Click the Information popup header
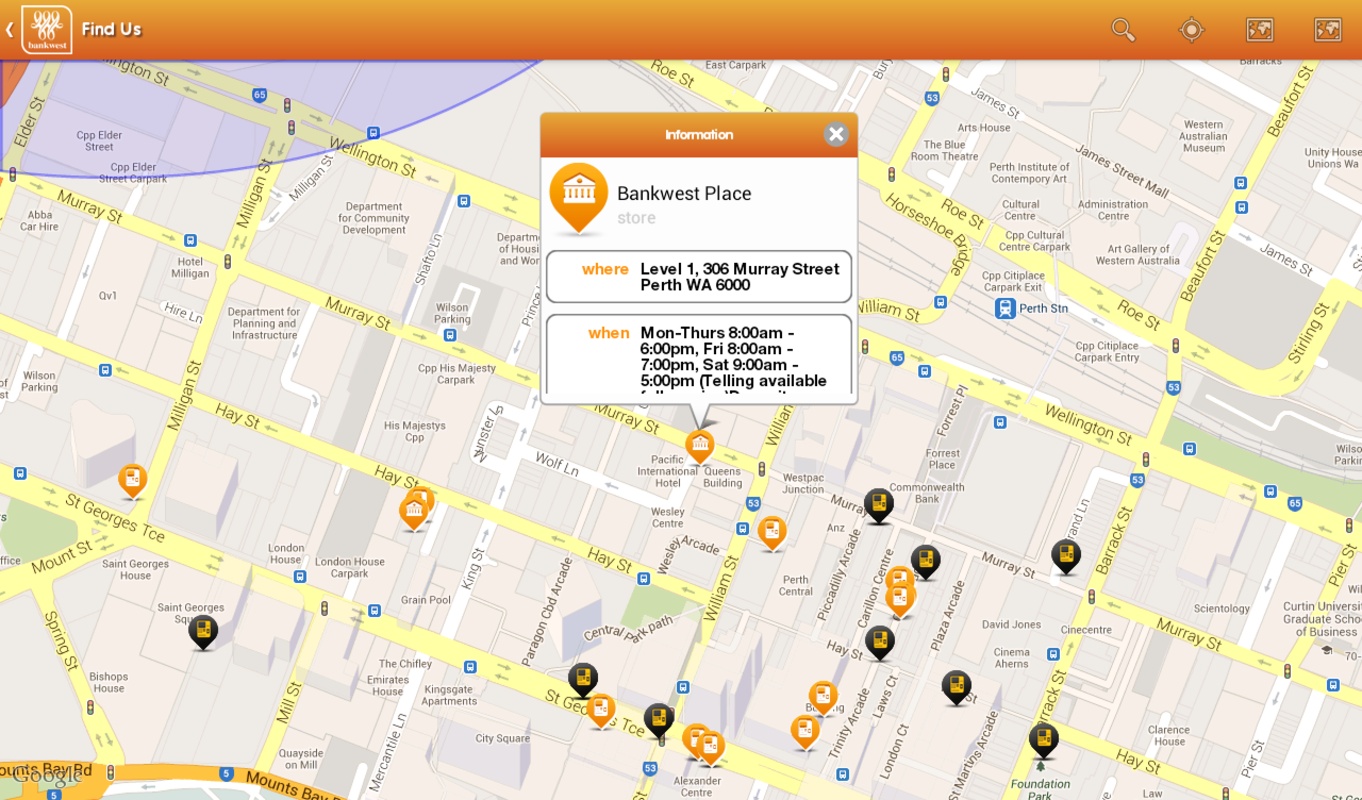Viewport: 1362px width, 800px height. [x=699, y=135]
